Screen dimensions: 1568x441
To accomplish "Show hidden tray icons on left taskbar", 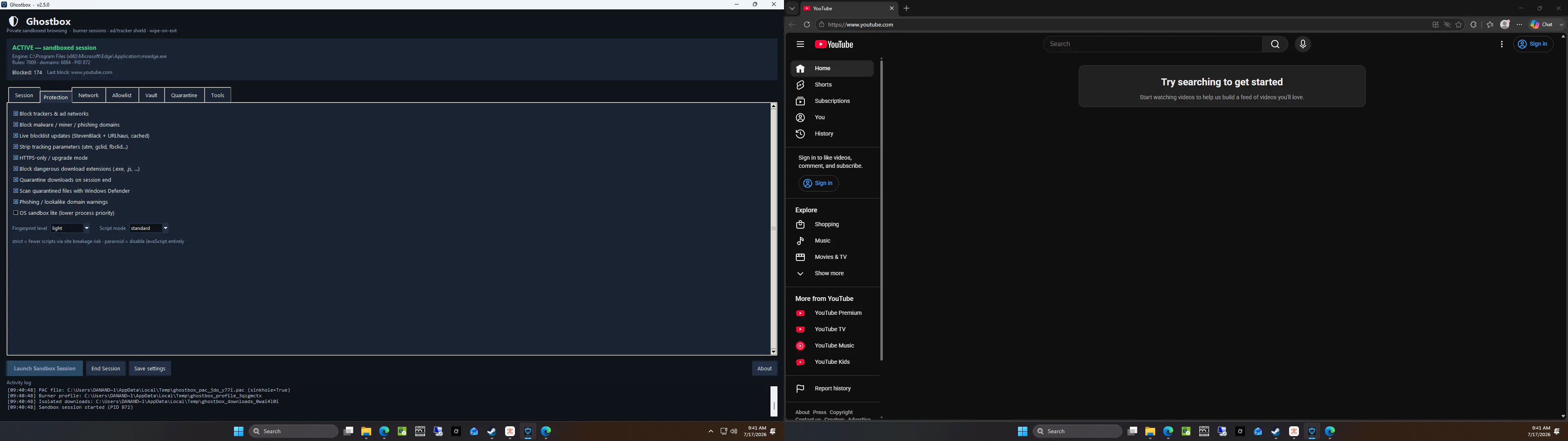I will point(710,431).
